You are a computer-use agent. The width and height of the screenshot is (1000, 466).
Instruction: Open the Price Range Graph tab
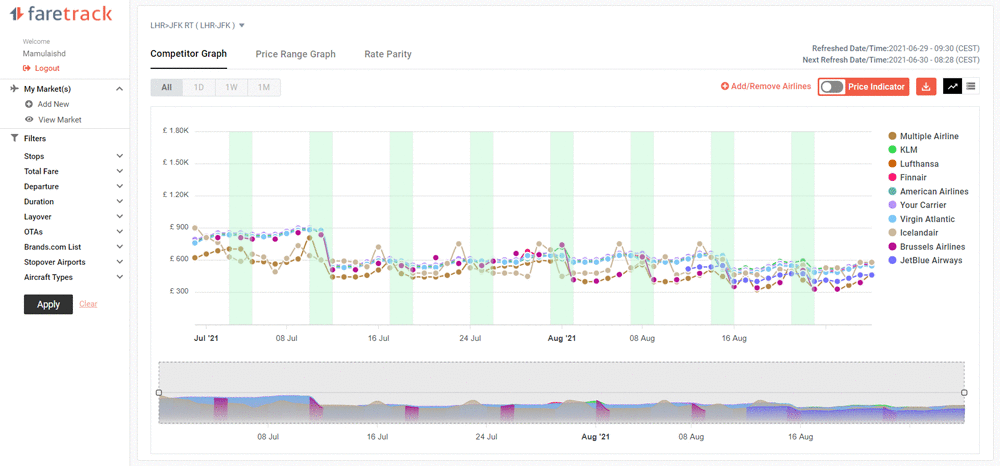coord(295,54)
